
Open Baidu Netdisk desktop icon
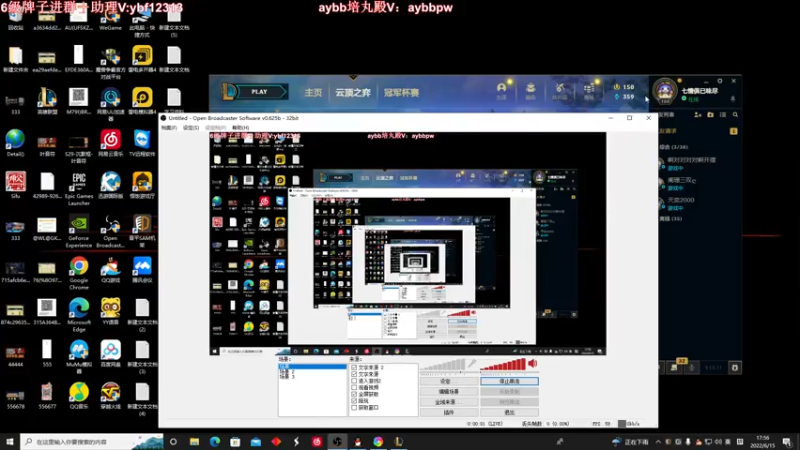110,354
